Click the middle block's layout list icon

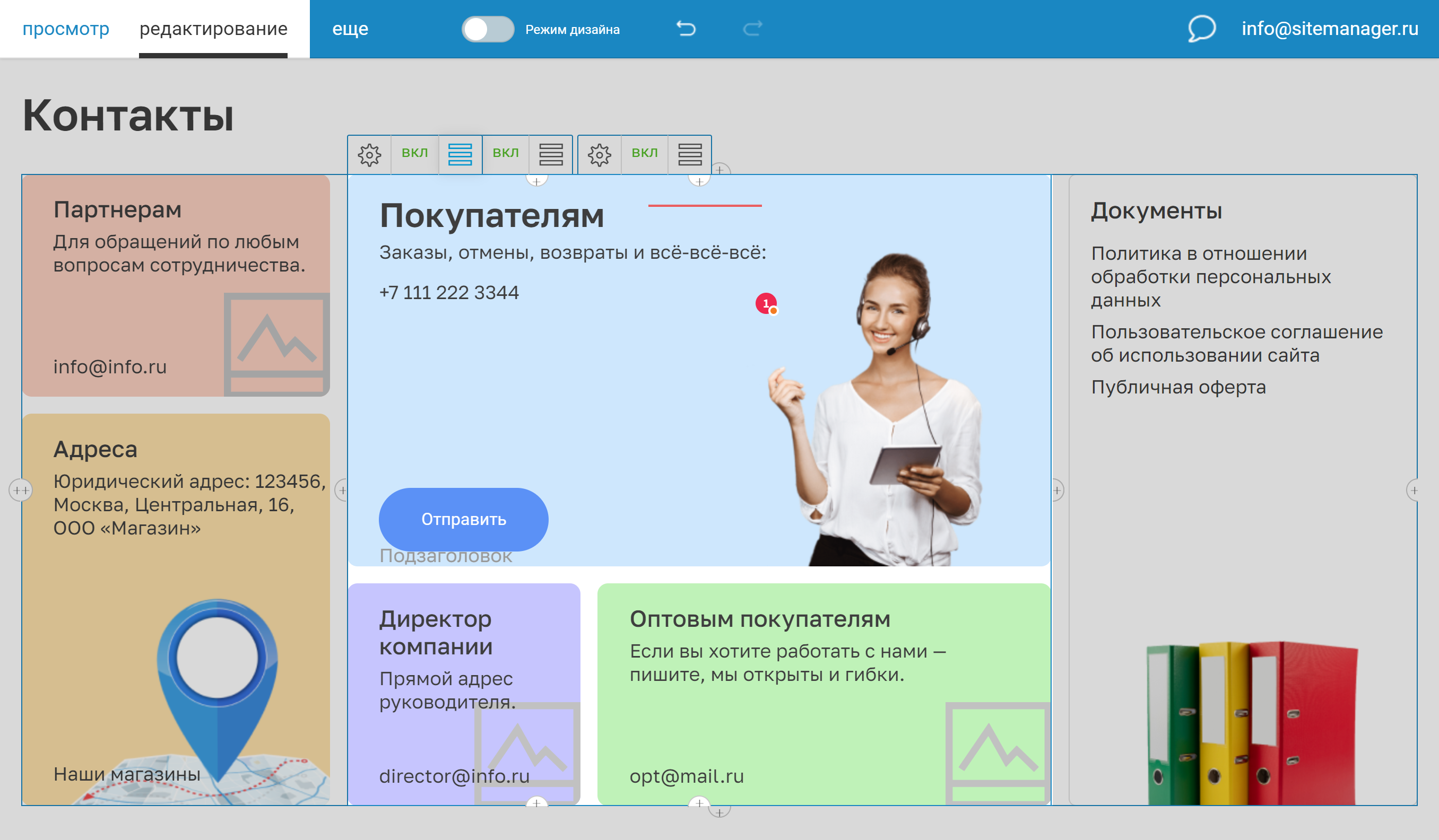point(550,154)
